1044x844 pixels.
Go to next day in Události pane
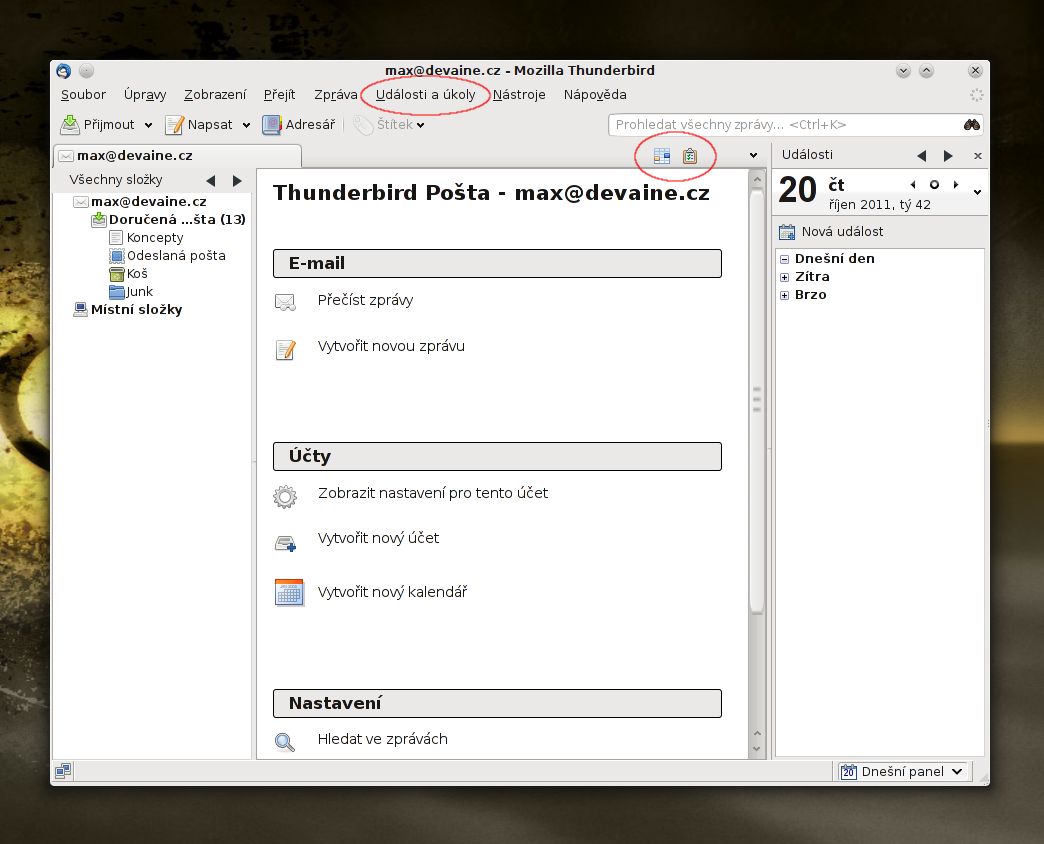tap(948, 156)
